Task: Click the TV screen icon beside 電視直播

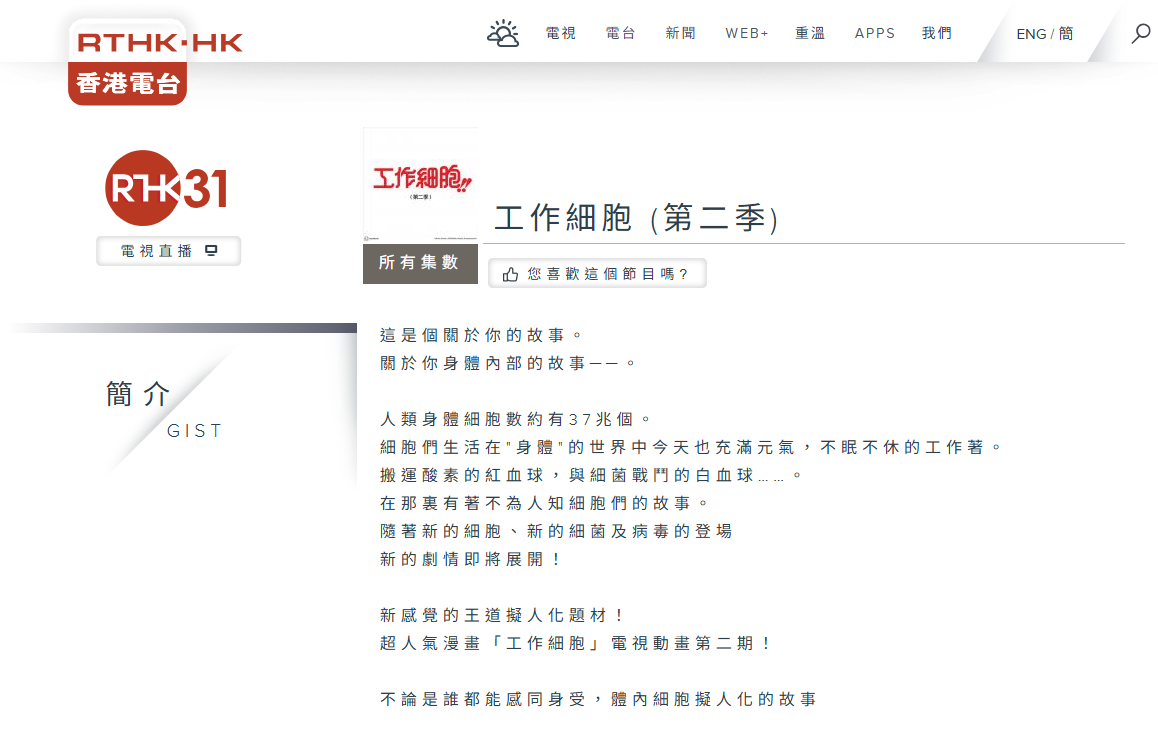Action: (x=211, y=251)
